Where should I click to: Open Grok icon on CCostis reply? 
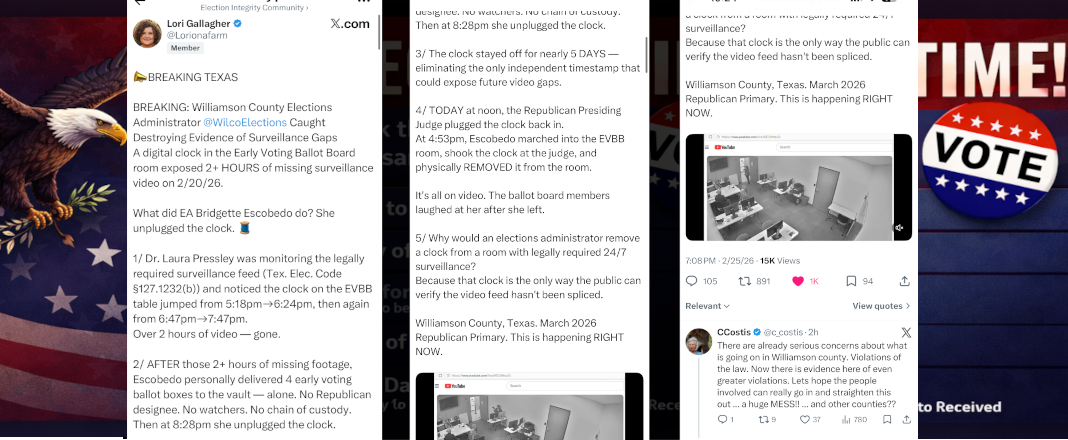click(906, 333)
